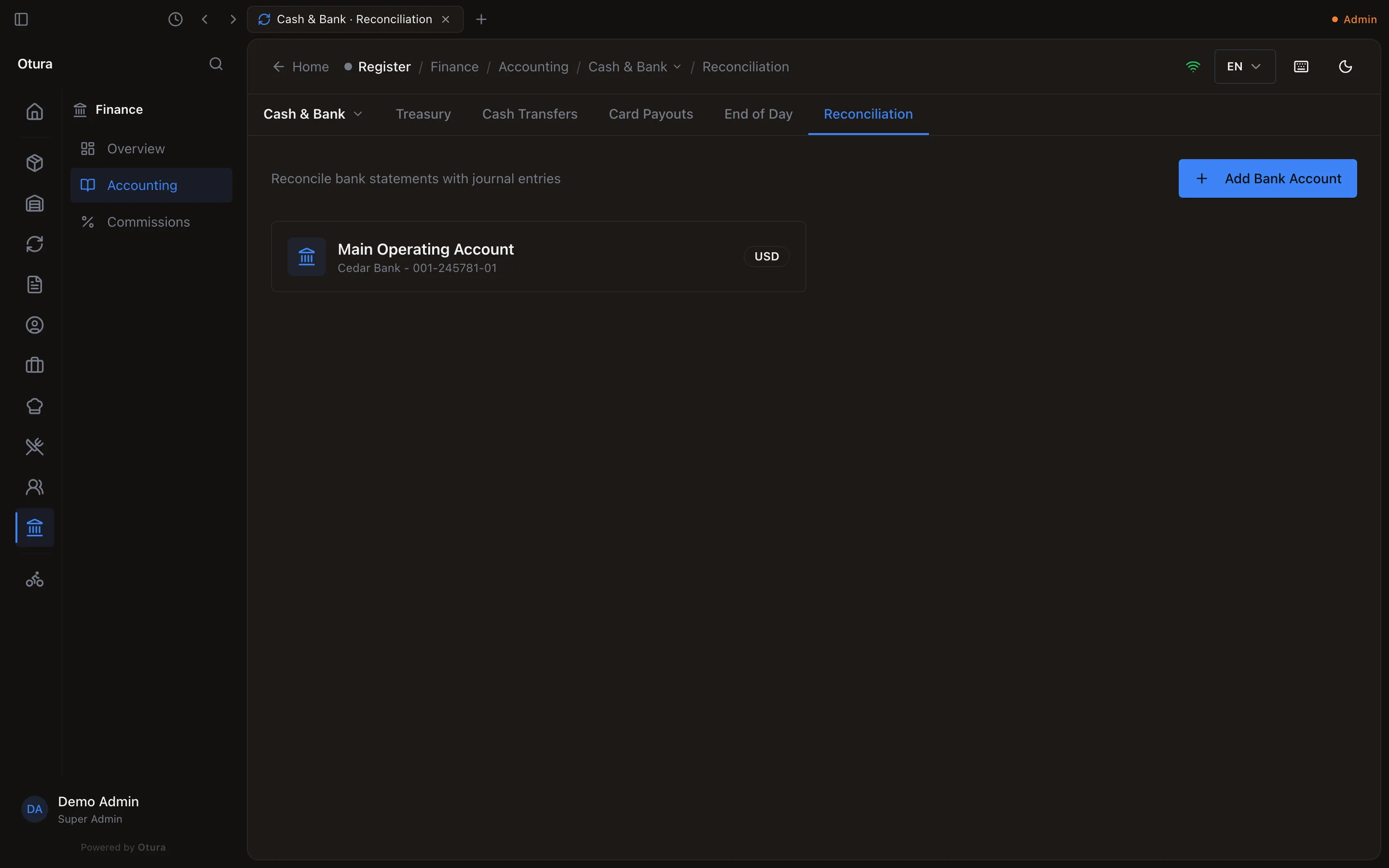The image size is (1389, 868).
Task: Open the people group icon in sidebar
Action: [x=34, y=487]
